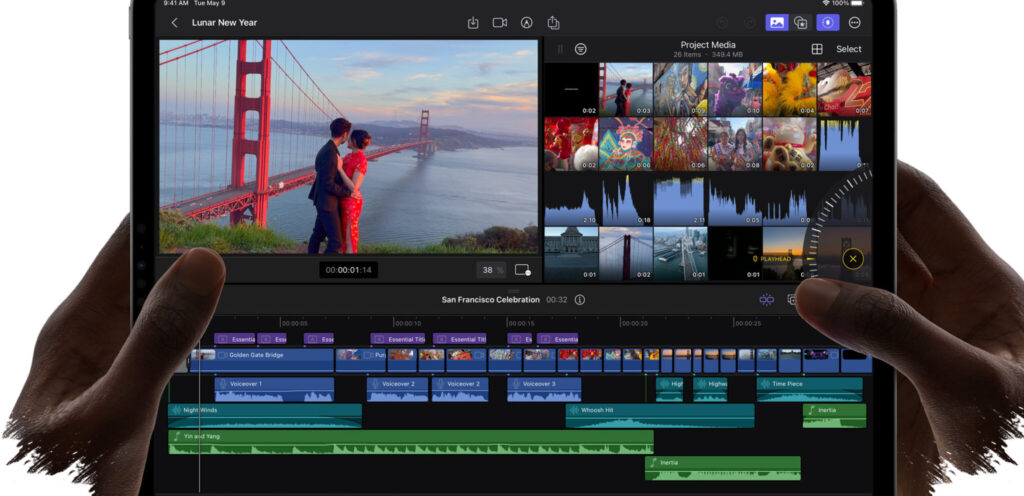Toggle the content browser button

pyautogui.click(x=801, y=23)
